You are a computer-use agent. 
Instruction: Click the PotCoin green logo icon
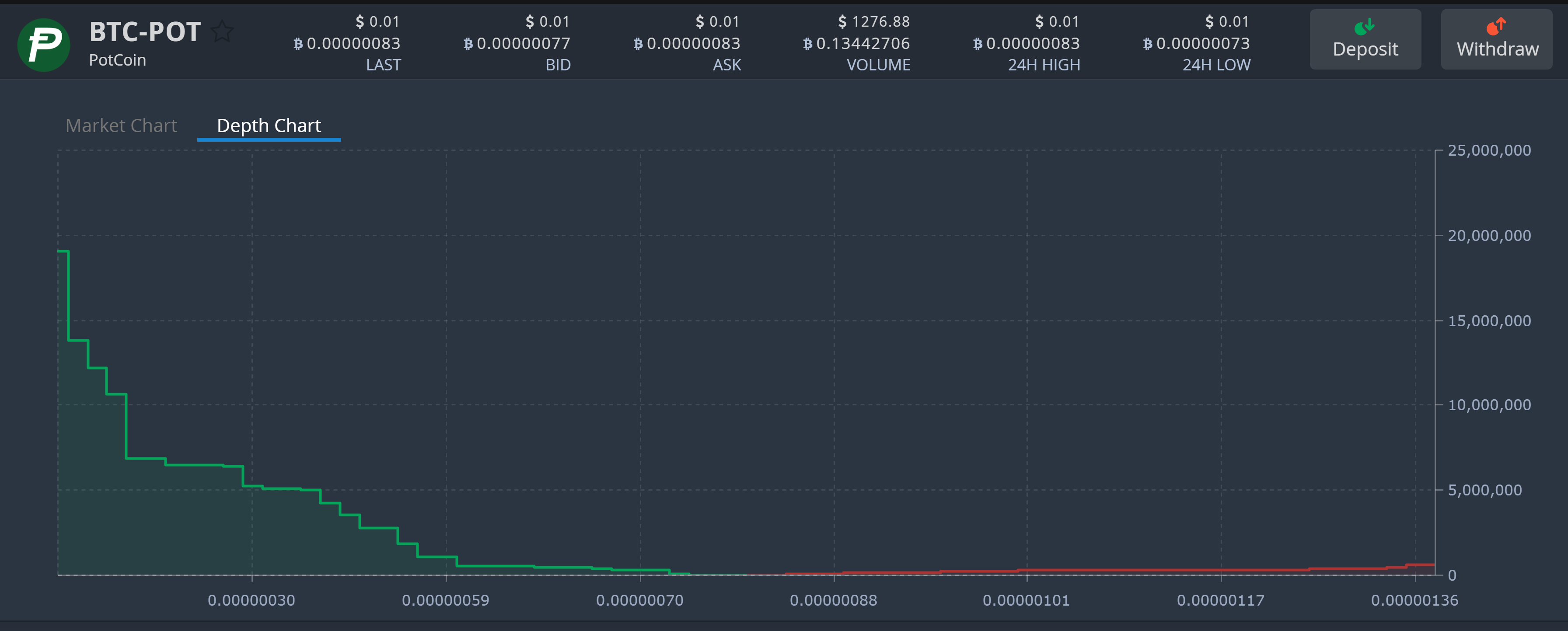[43, 45]
